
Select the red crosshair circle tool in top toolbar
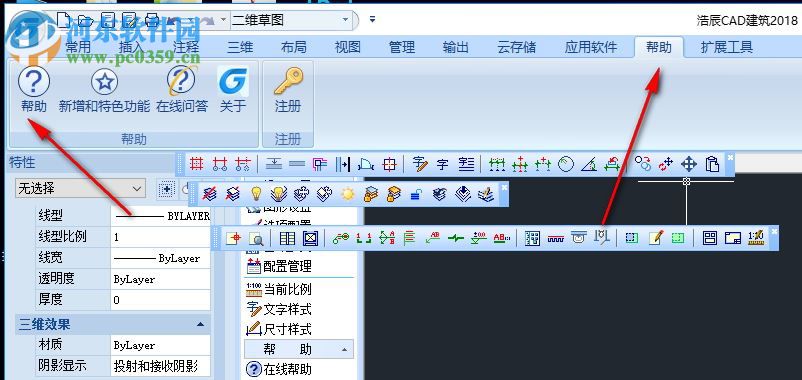coord(390,165)
